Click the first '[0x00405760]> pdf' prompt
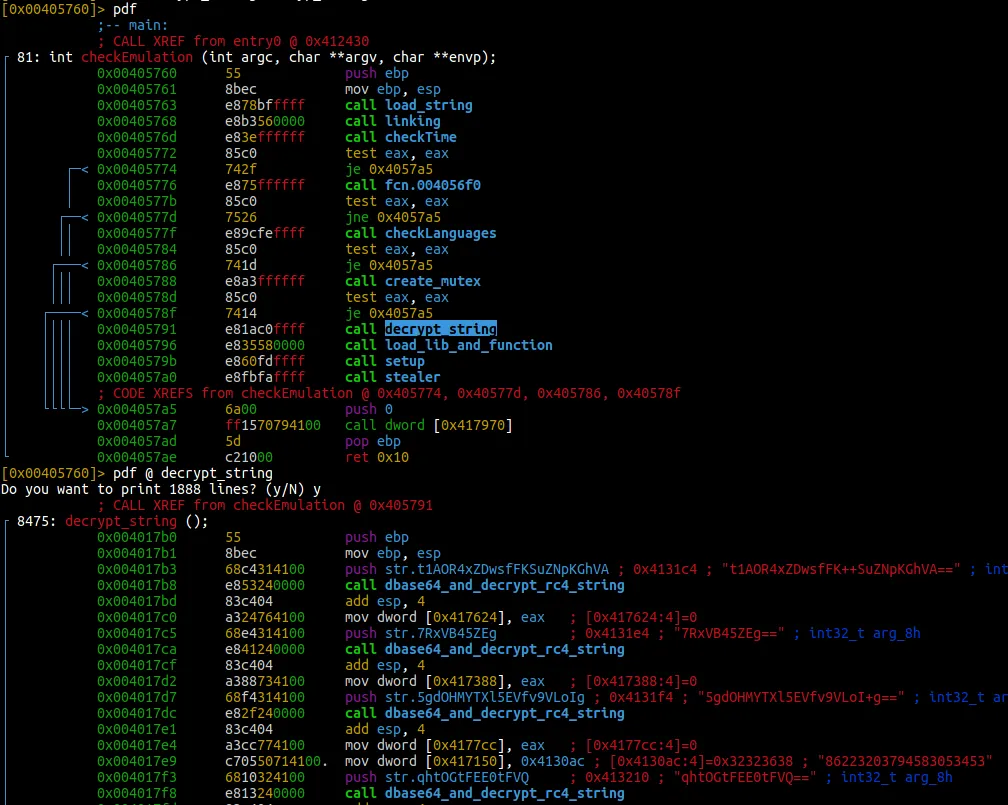The image size is (1008, 805). pyautogui.click(x=69, y=9)
